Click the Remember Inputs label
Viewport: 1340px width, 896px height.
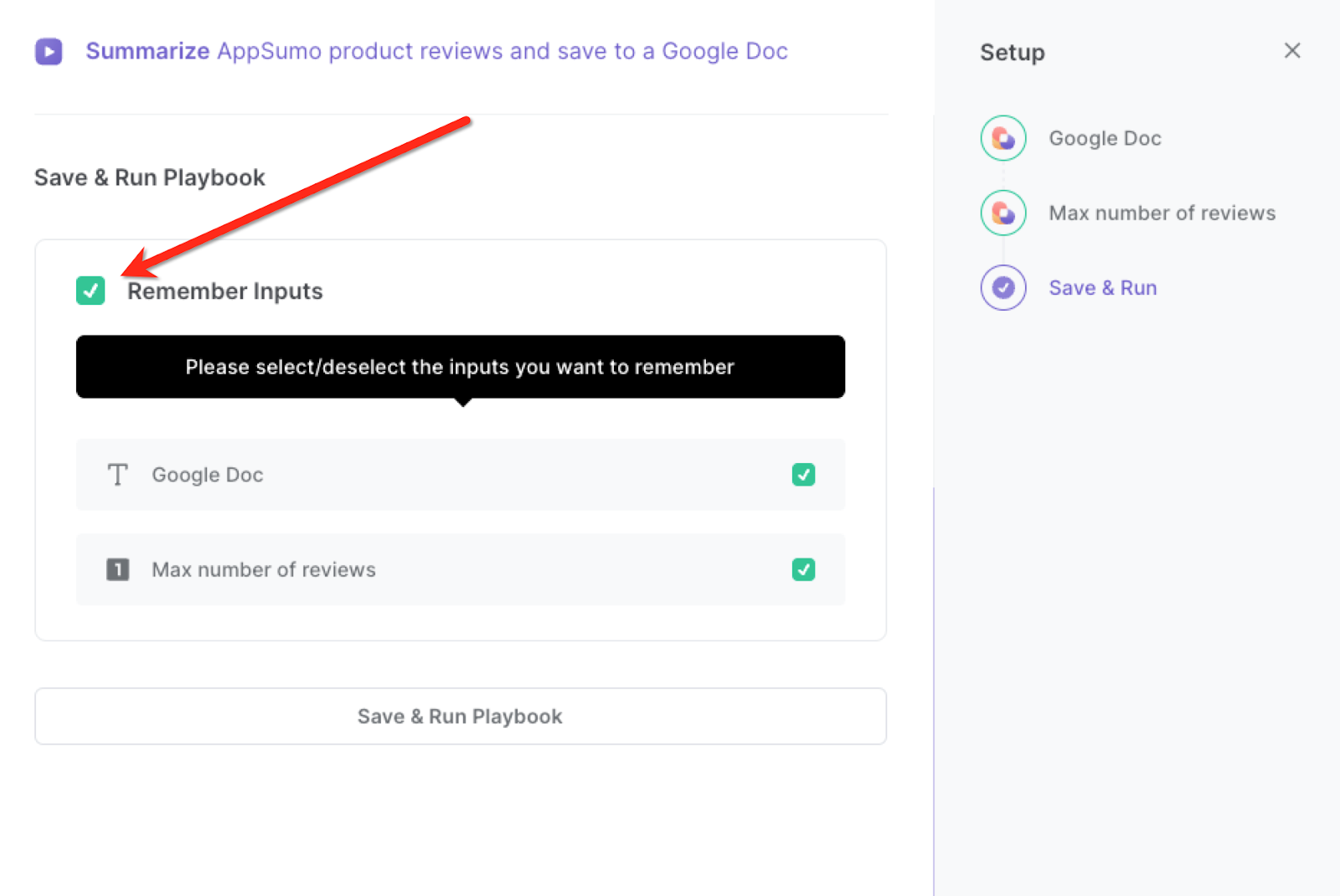click(x=225, y=291)
